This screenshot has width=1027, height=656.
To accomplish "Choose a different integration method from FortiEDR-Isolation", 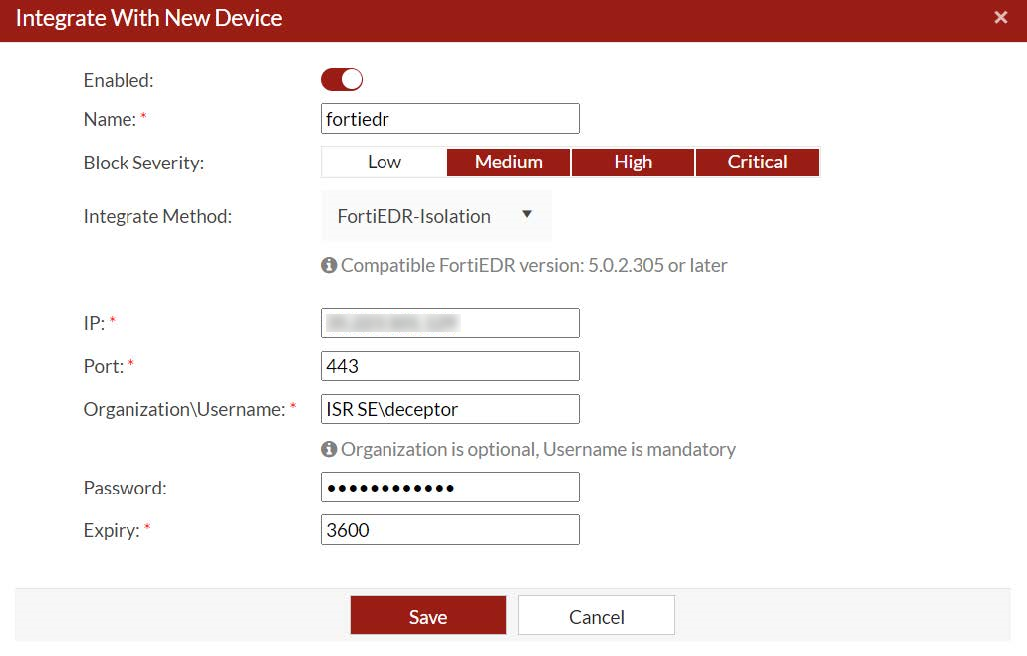I will pyautogui.click(x=435, y=216).
